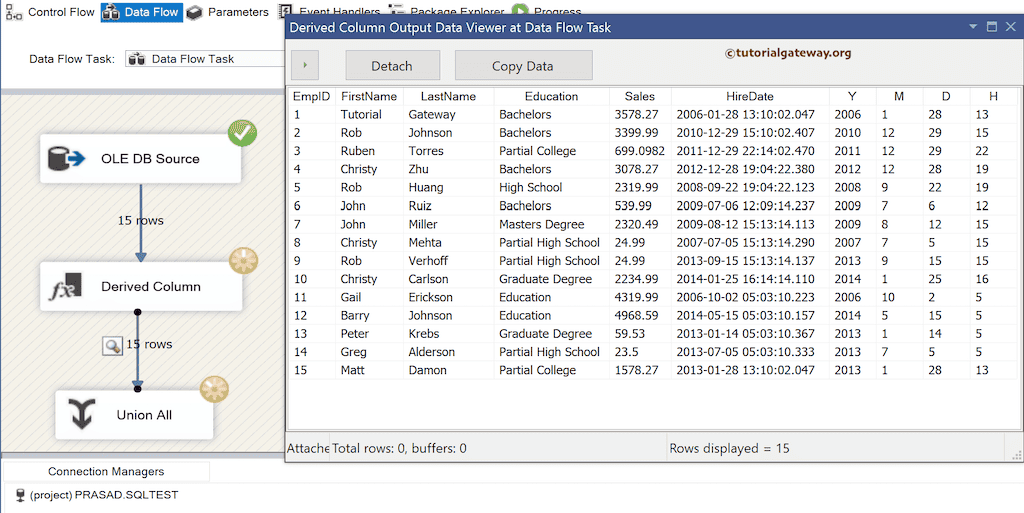
Task: Select the cell containing Tutorial
Action: [370, 114]
